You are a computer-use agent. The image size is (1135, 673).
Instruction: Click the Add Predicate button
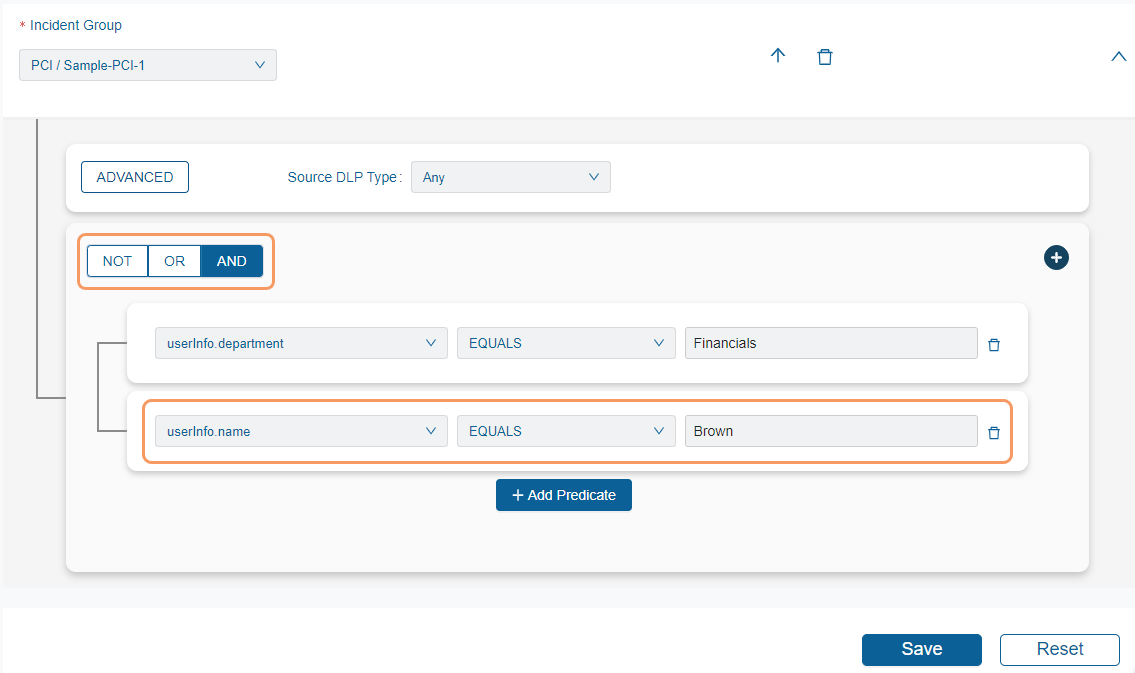click(563, 494)
